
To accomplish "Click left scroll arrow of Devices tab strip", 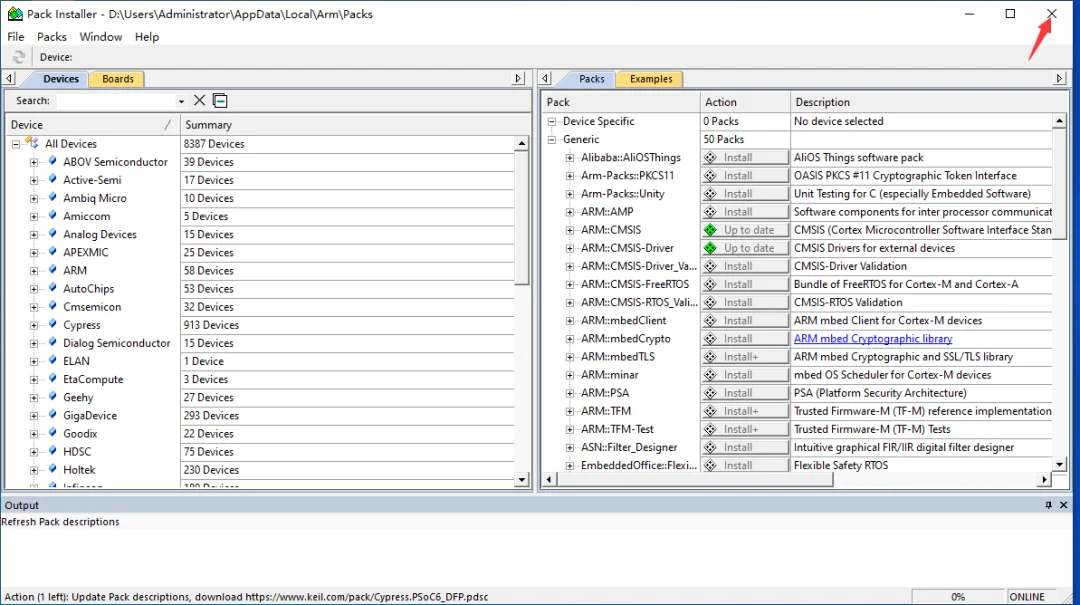I will (9, 79).
